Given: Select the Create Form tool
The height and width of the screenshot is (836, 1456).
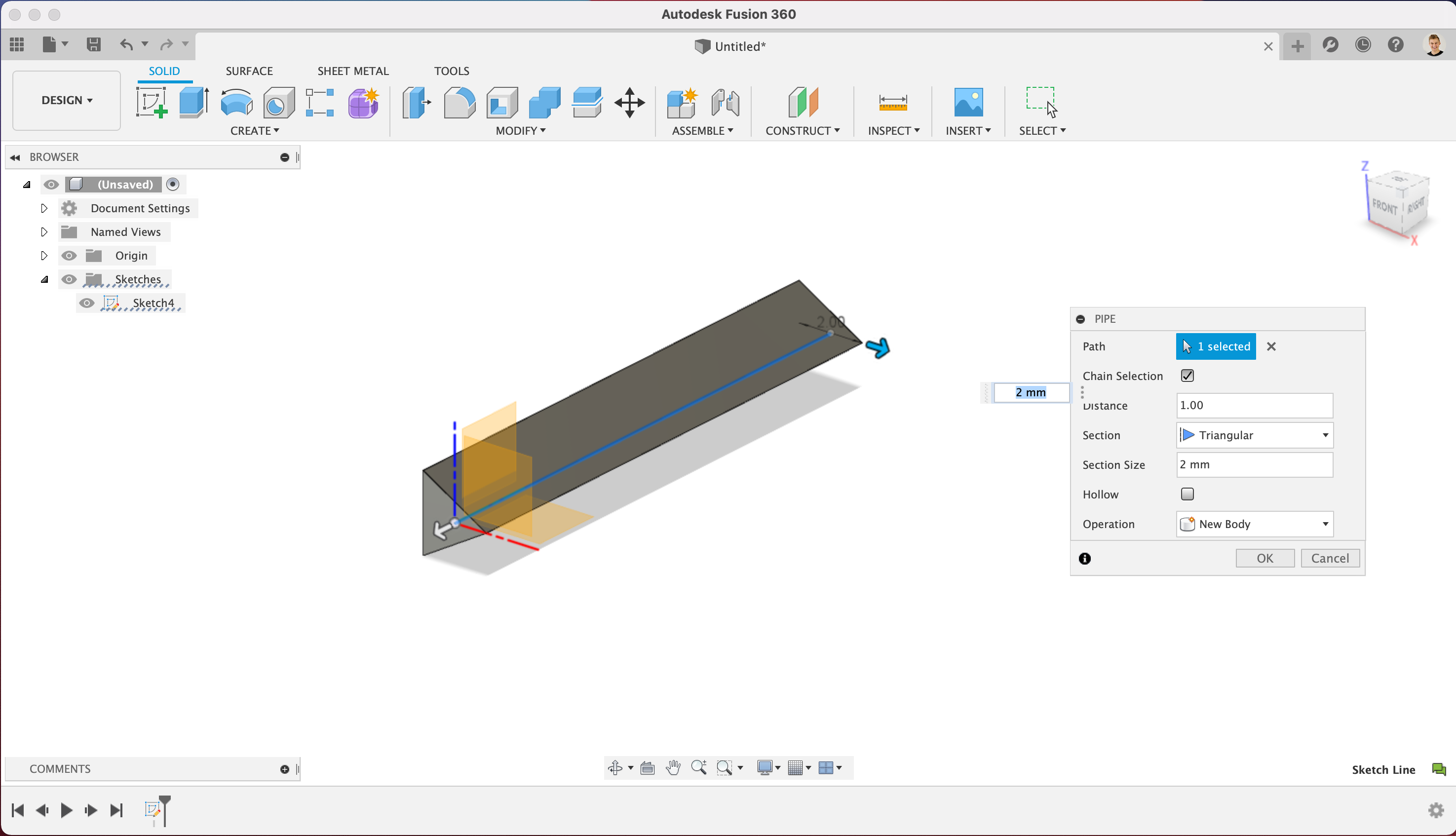Looking at the screenshot, I should (x=364, y=103).
